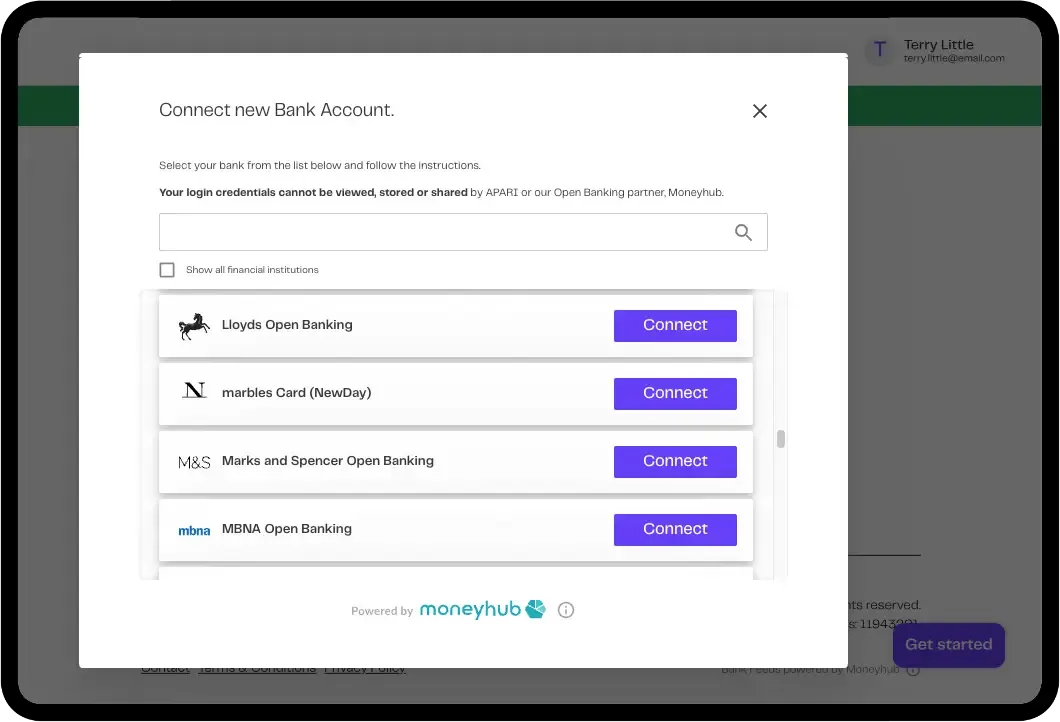Click the marbles Card NewDay logo
The image size is (1060, 722).
tap(194, 391)
